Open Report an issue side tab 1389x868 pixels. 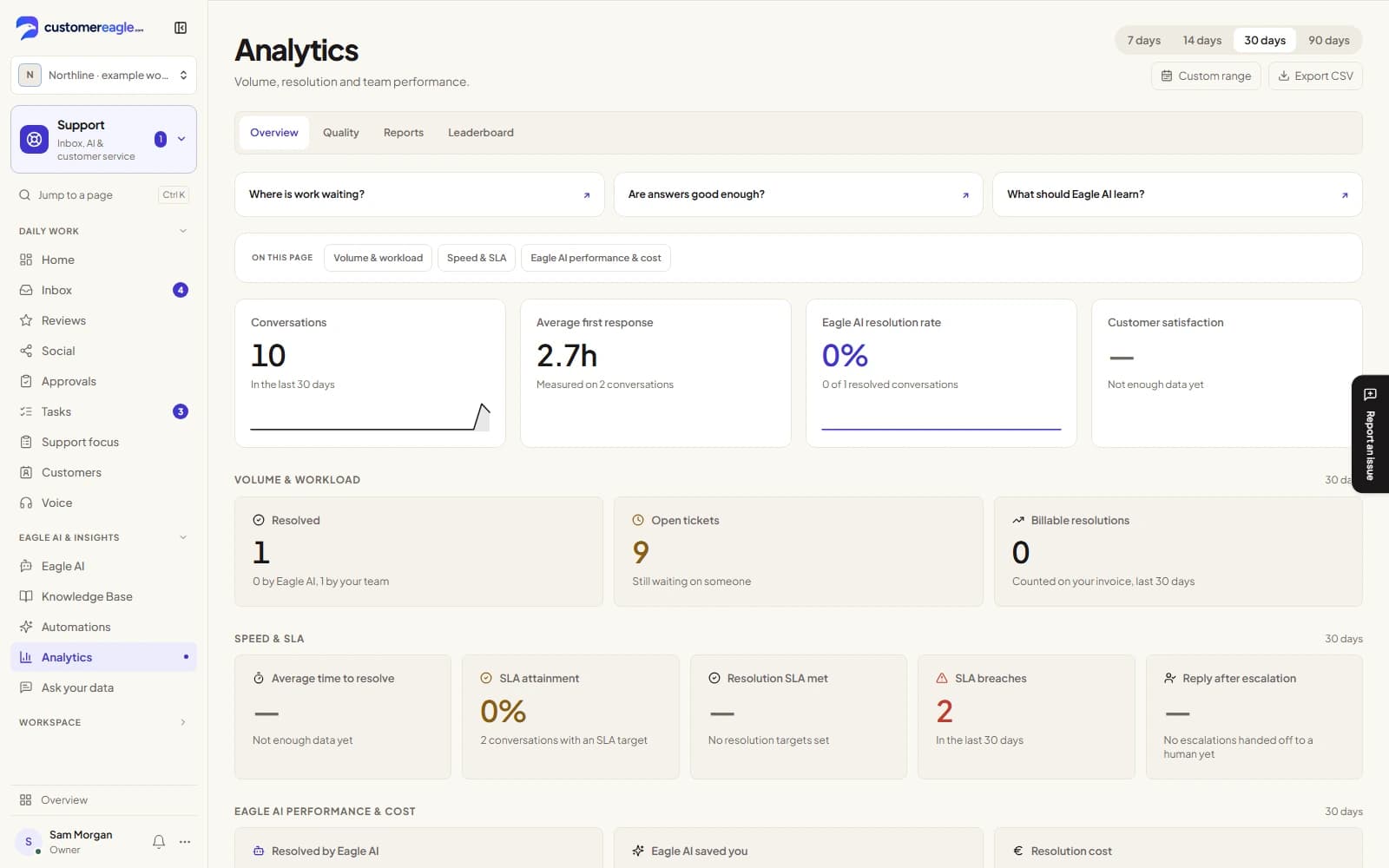tap(1370, 434)
